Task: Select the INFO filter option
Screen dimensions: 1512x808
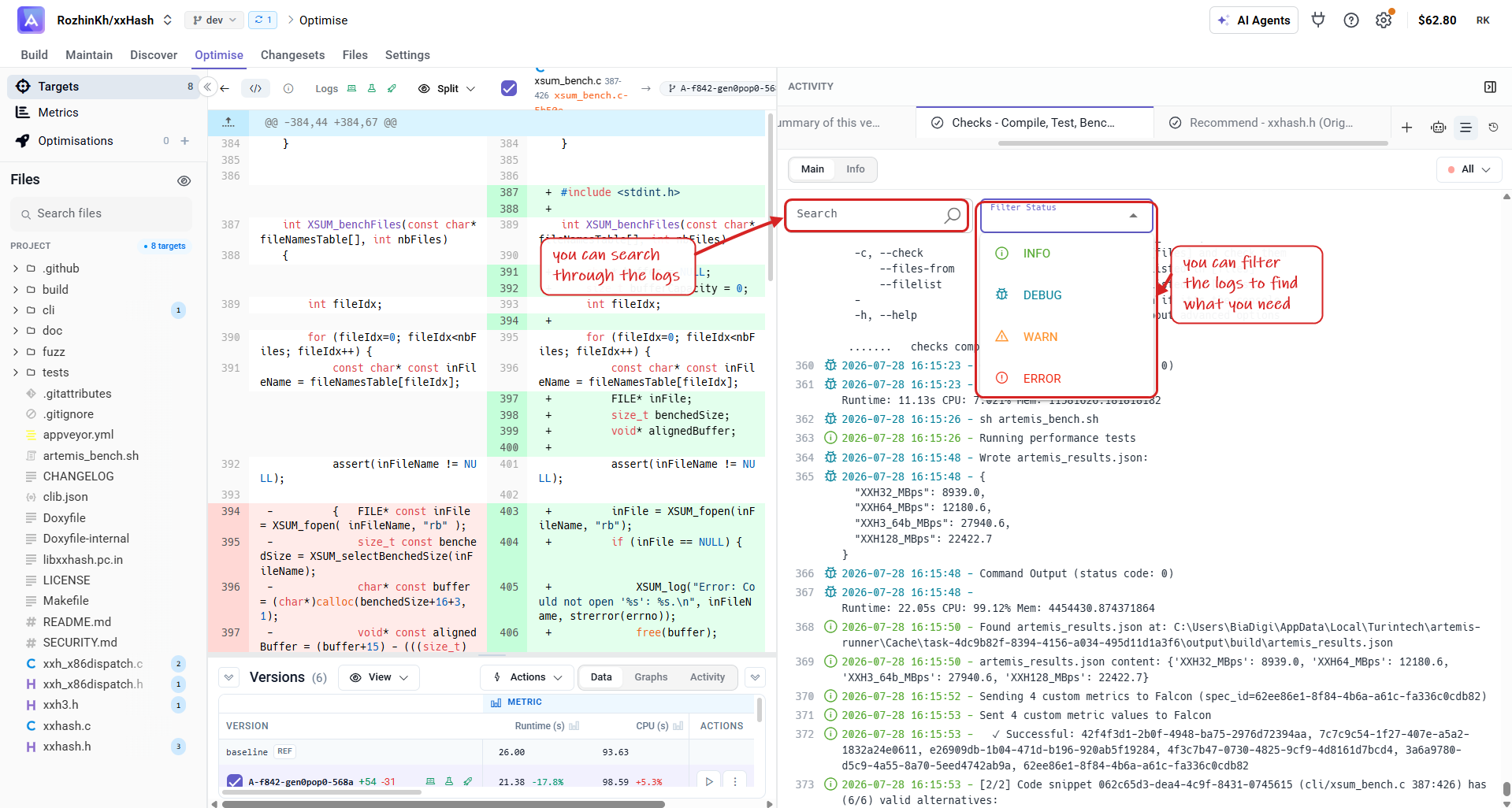Action: pyautogui.click(x=1066, y=254)
